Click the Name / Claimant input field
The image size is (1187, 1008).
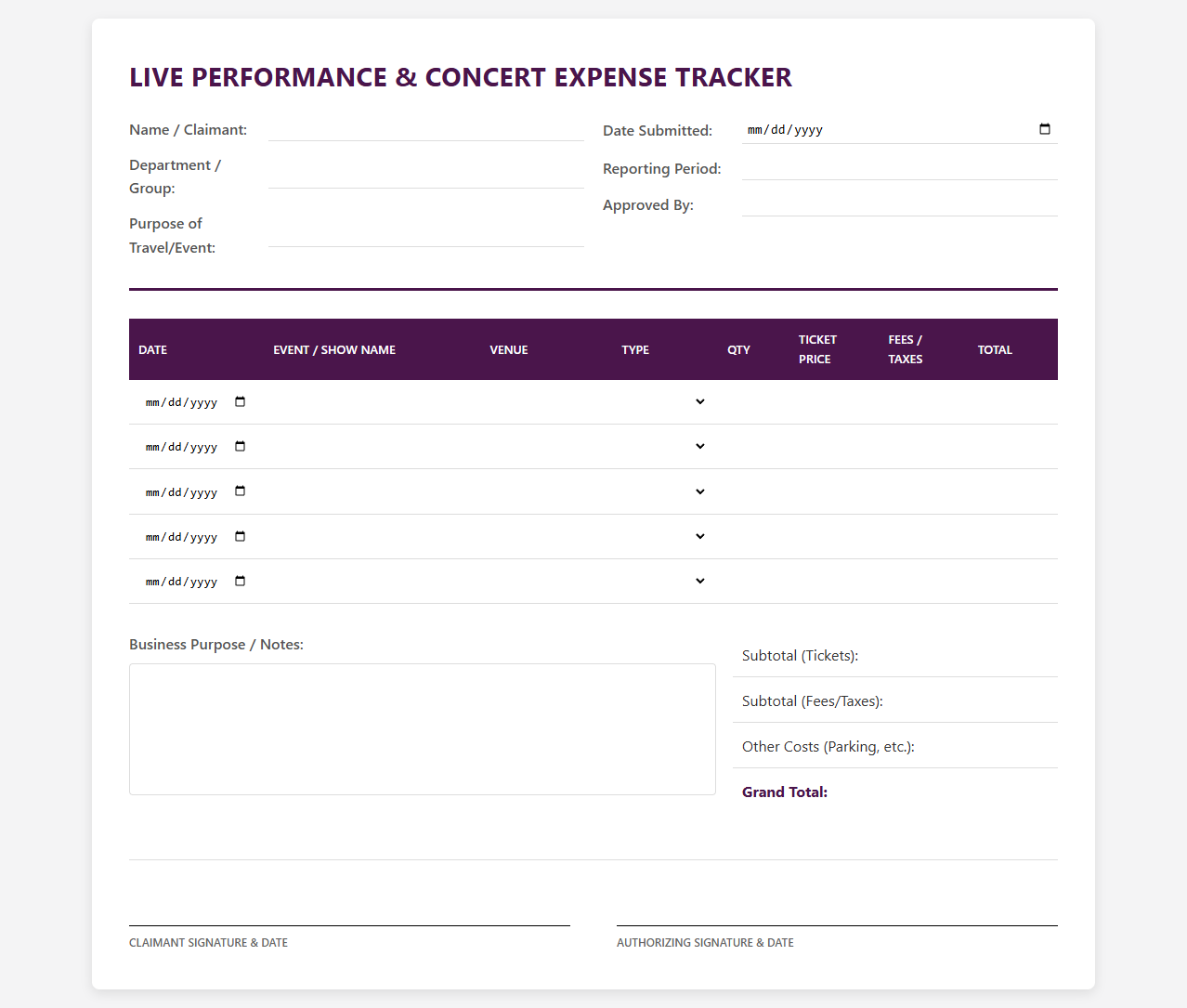tap(426, 129)
